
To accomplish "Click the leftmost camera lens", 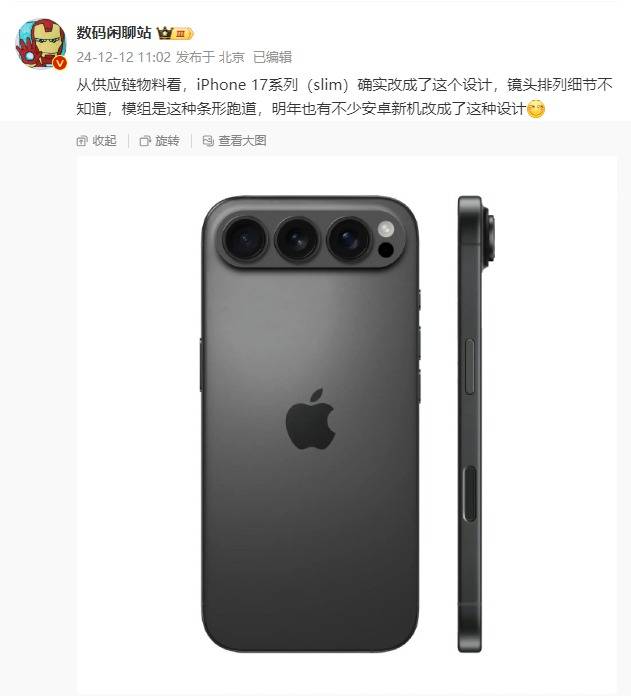I will coord(245,239).
